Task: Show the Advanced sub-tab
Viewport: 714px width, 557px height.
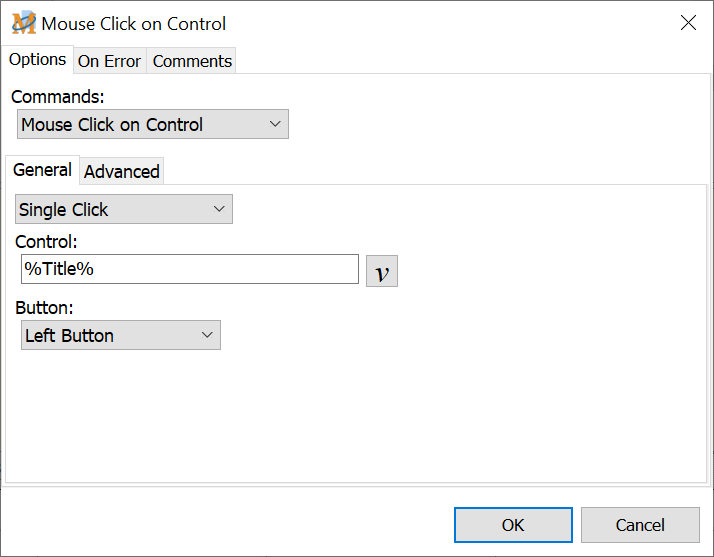Action: pyautogui.click(x=121, y=172)
